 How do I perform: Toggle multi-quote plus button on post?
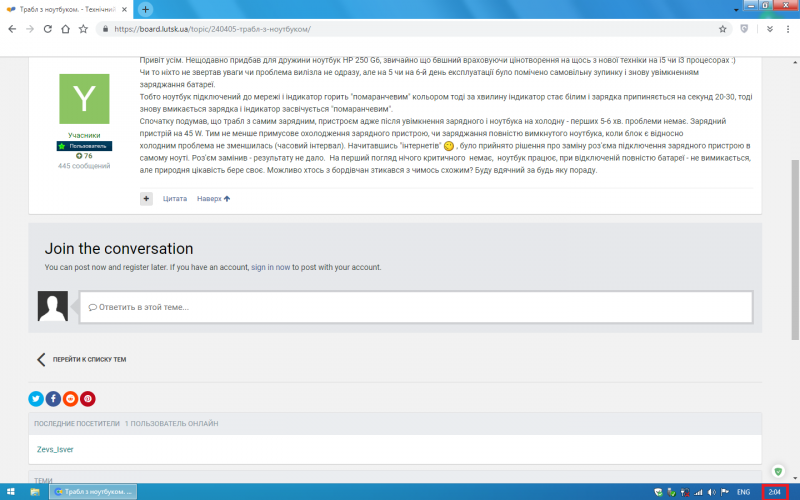[147, 199]
